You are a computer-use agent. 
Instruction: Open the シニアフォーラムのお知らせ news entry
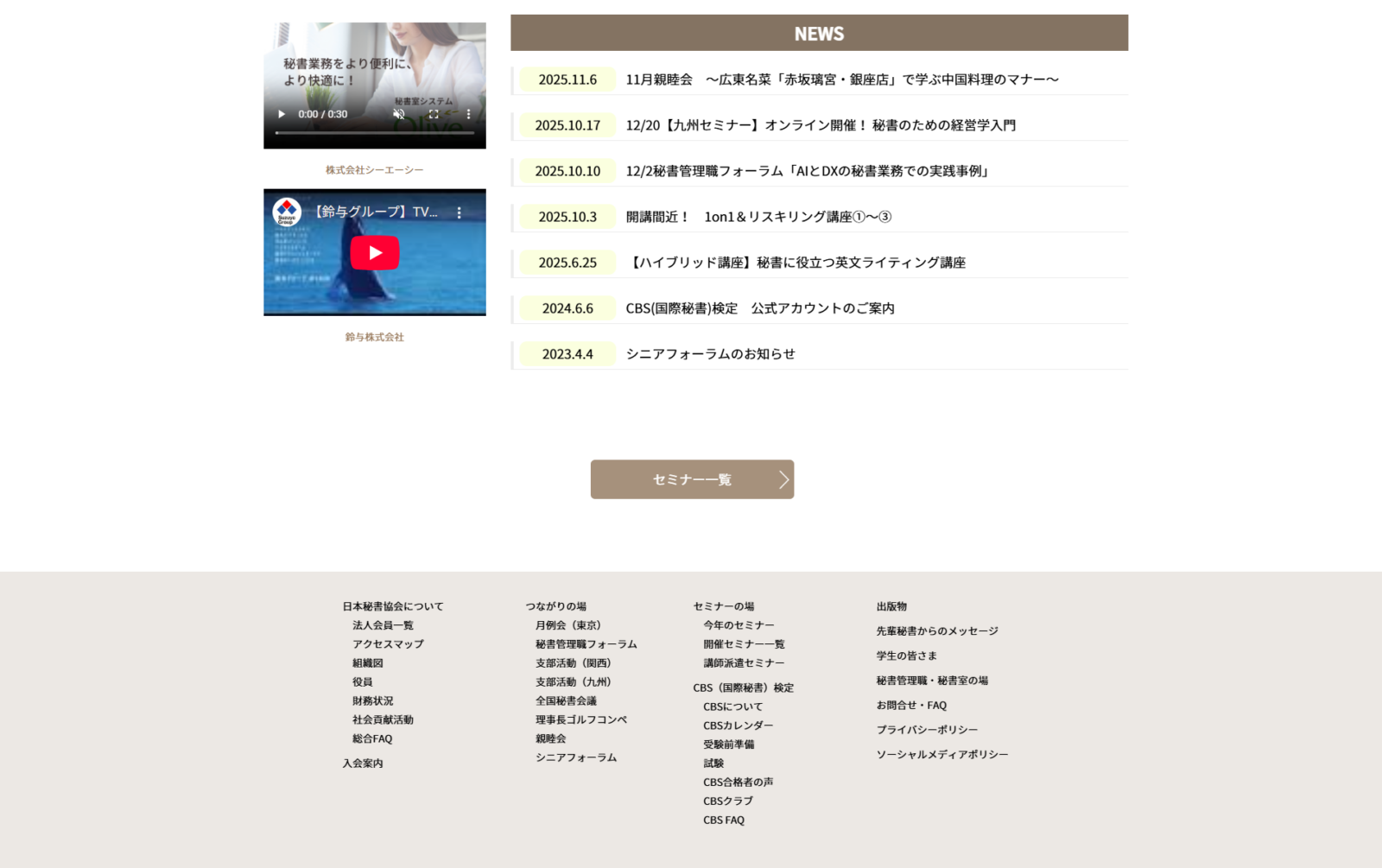(x=710, y=354)
